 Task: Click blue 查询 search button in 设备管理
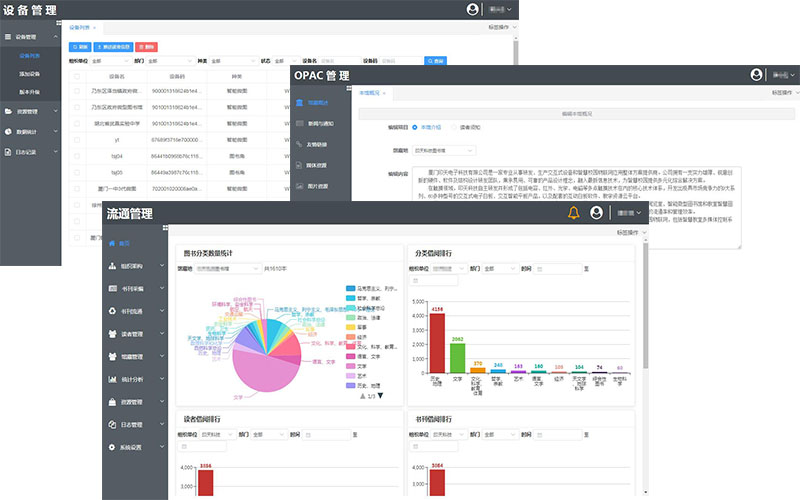(x=436, y=61)
